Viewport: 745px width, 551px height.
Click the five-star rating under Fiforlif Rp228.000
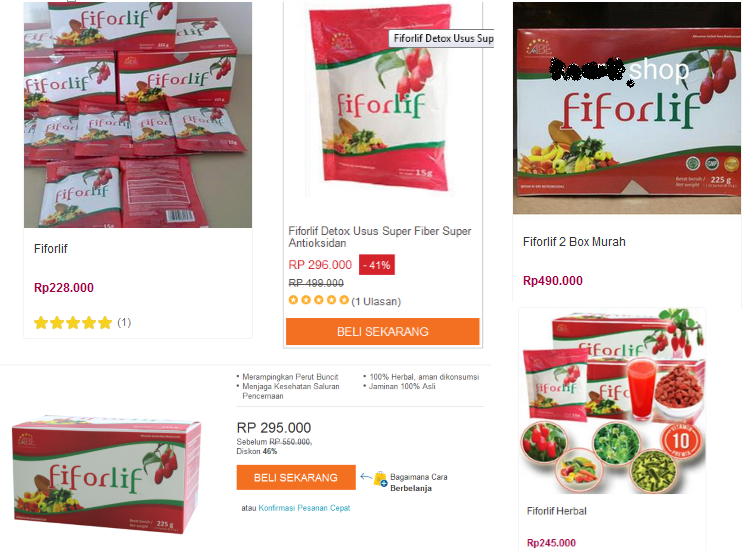[73, 323]
